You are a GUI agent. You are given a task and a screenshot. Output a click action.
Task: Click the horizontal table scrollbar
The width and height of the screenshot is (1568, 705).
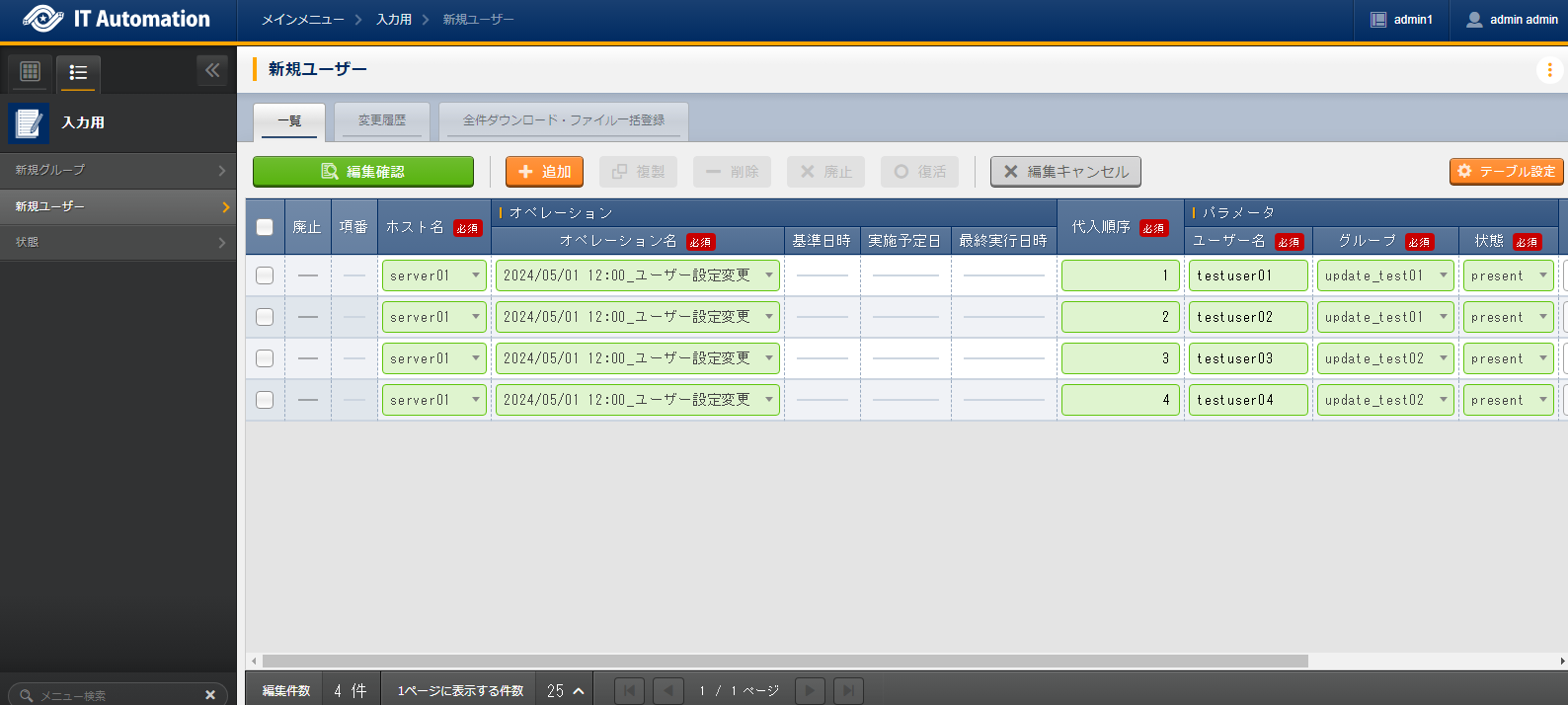click(x=785, y=661)
